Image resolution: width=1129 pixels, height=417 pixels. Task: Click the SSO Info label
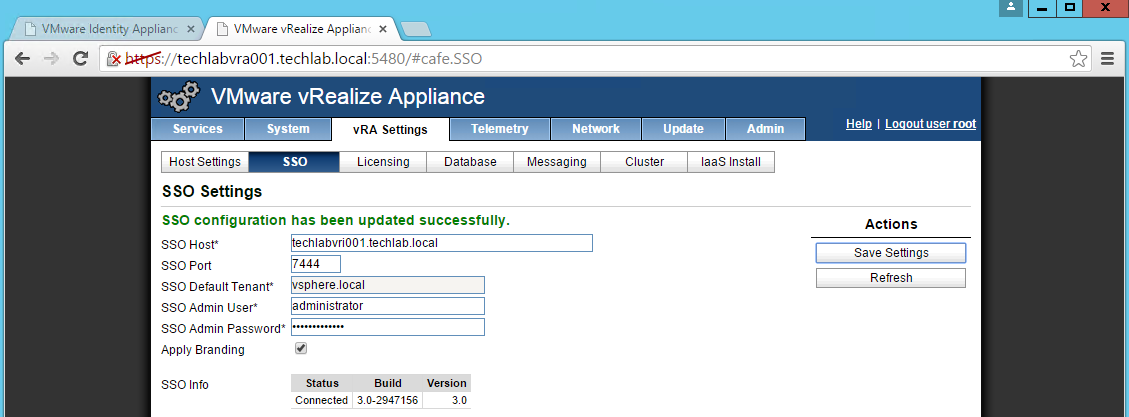tap(185, 385)
